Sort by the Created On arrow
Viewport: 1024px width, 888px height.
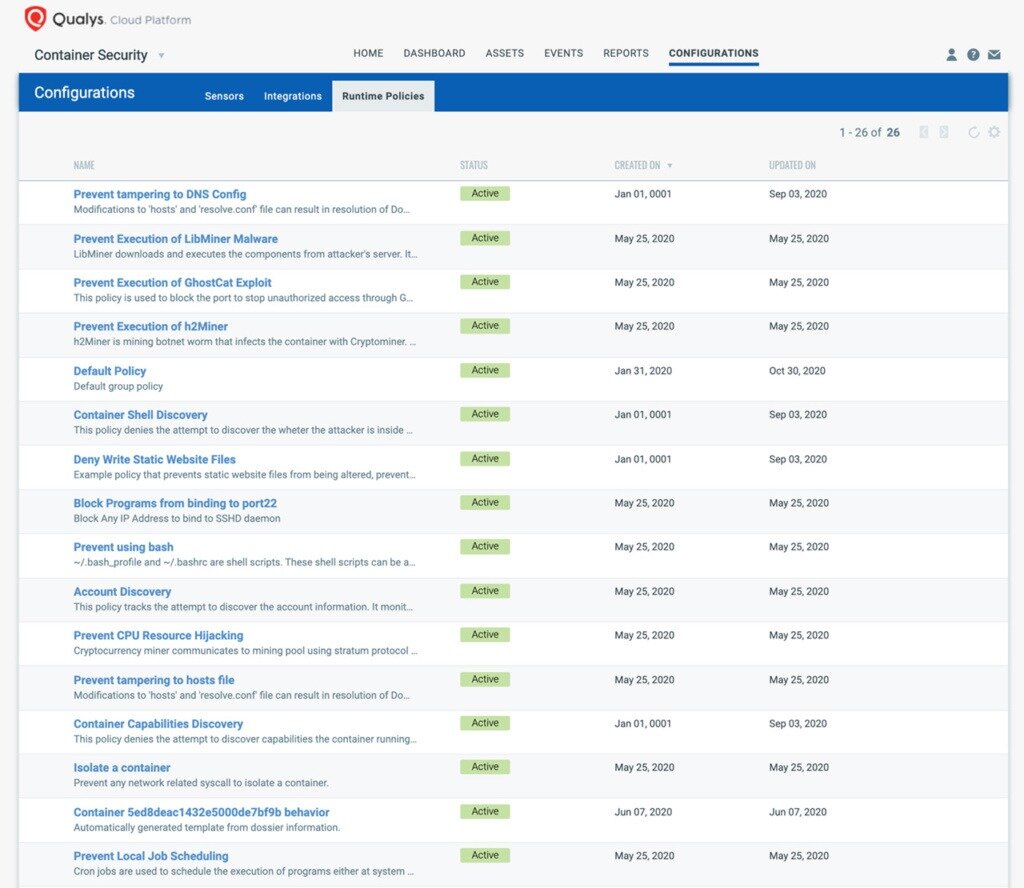coord(669,166)
